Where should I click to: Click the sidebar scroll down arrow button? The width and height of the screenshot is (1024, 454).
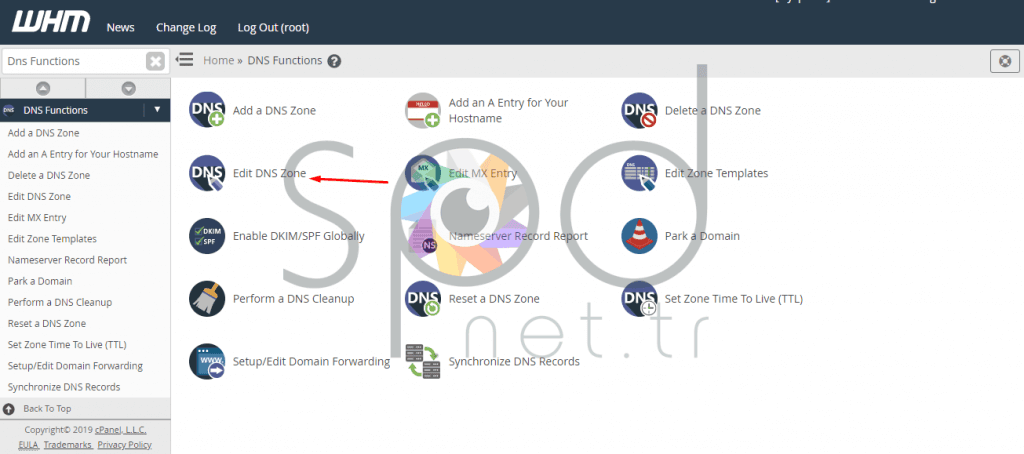click(129, 88)
